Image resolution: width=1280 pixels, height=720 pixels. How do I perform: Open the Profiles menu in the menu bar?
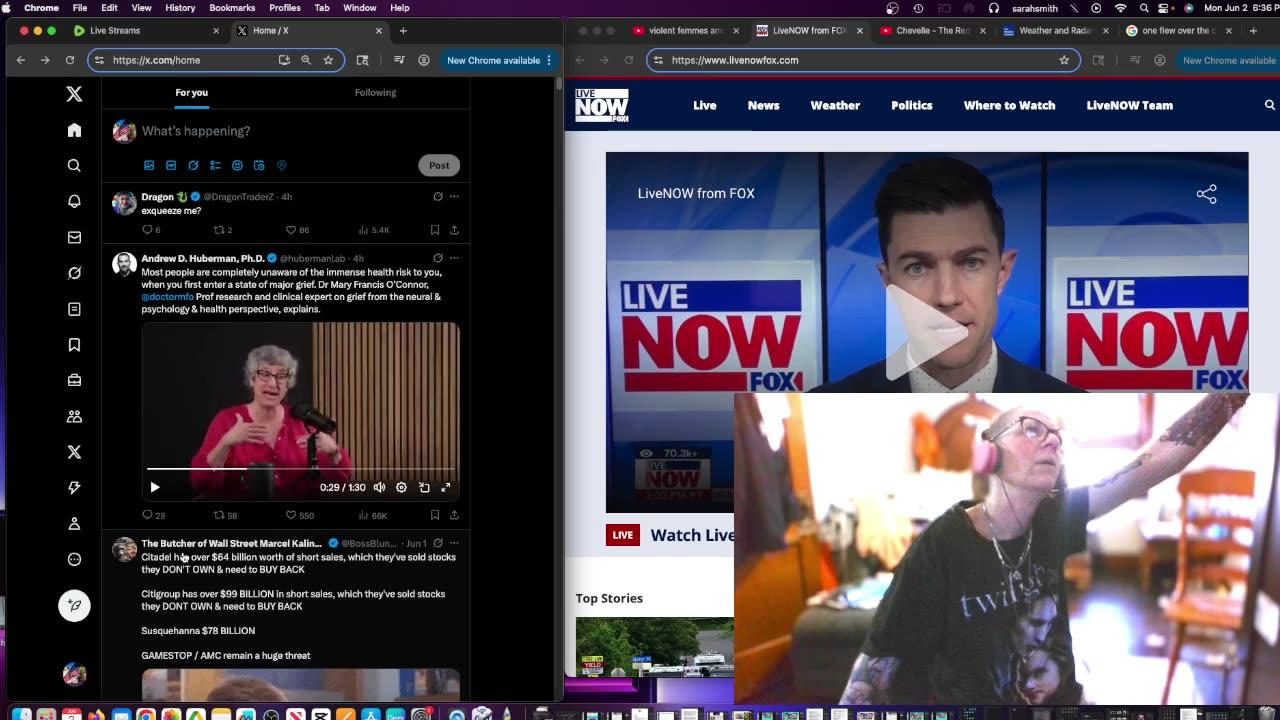coord(285,8)
